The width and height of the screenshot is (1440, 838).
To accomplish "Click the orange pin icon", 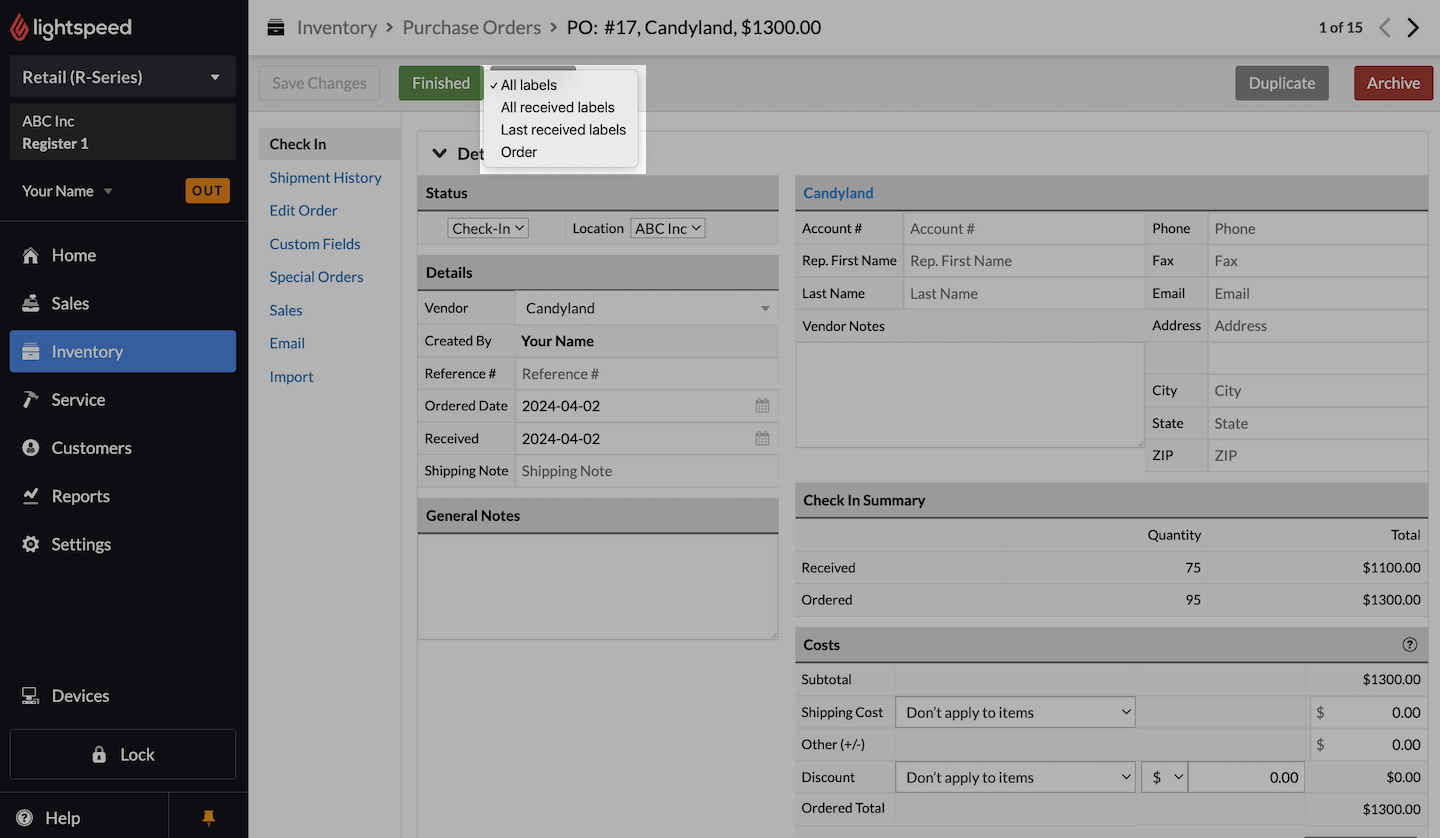I will coord(208,818).
